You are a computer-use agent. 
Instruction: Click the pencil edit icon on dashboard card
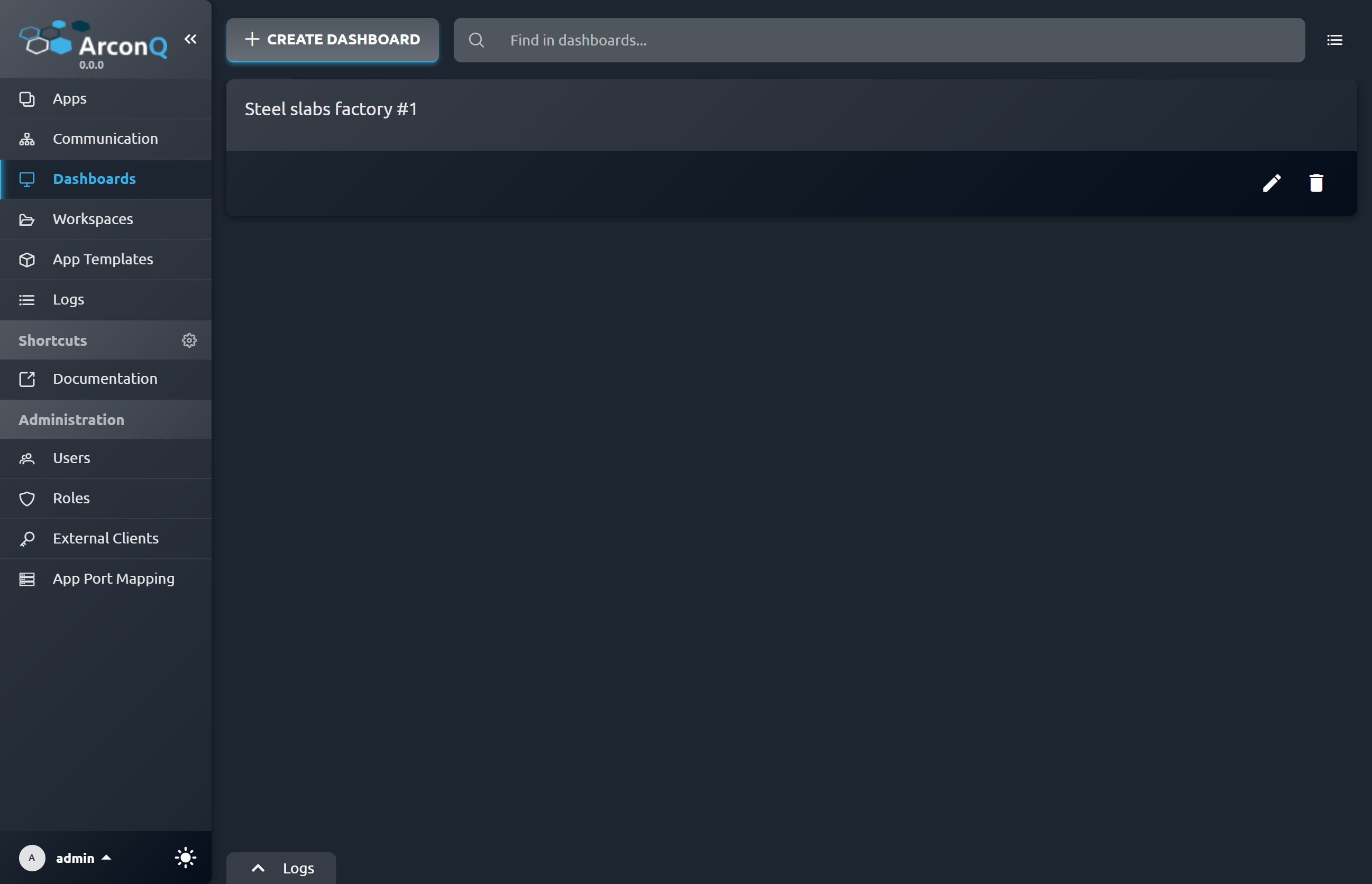pyautogui.click(x=1272, y=183)
